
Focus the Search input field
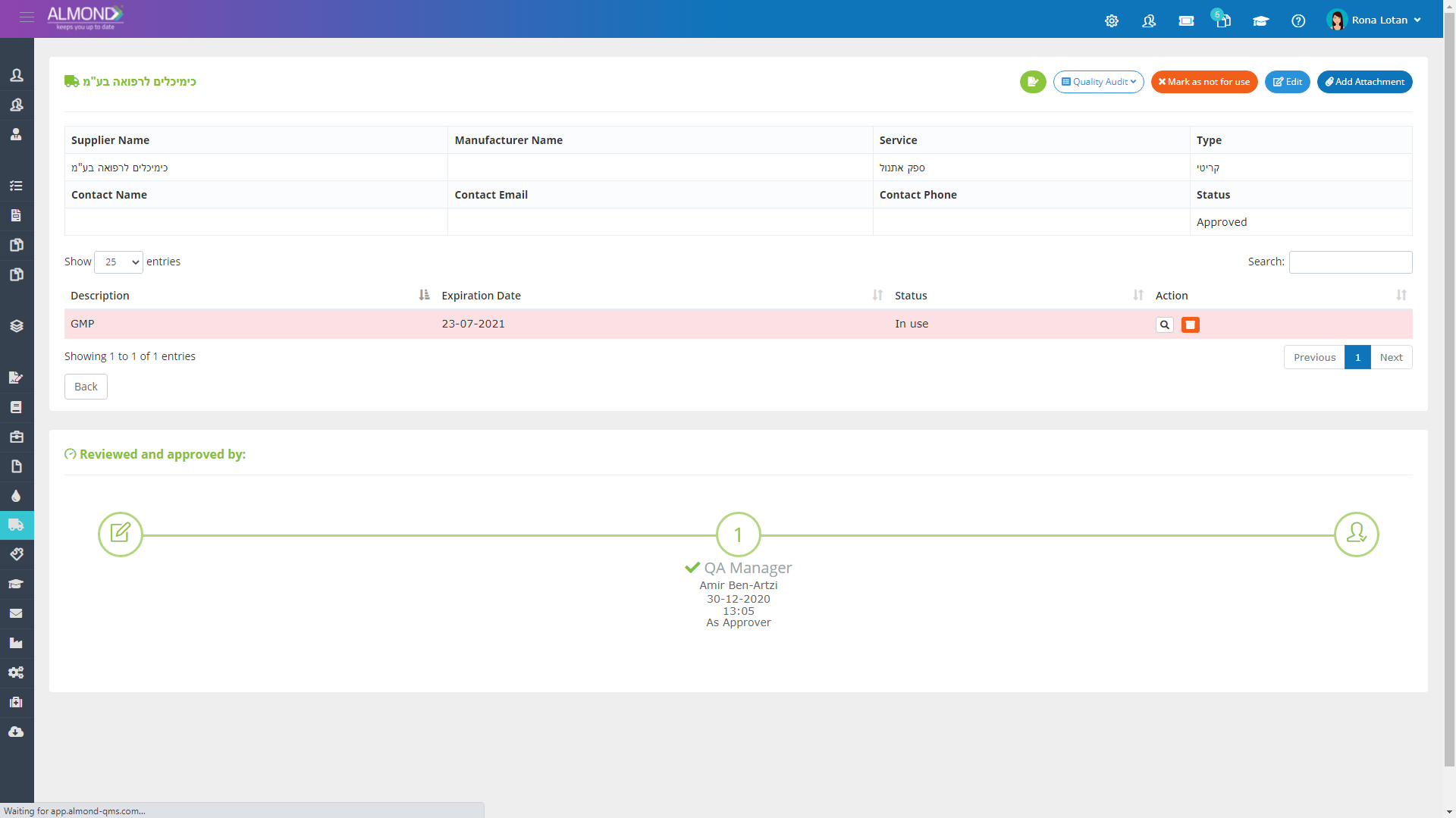[1351, 262]
